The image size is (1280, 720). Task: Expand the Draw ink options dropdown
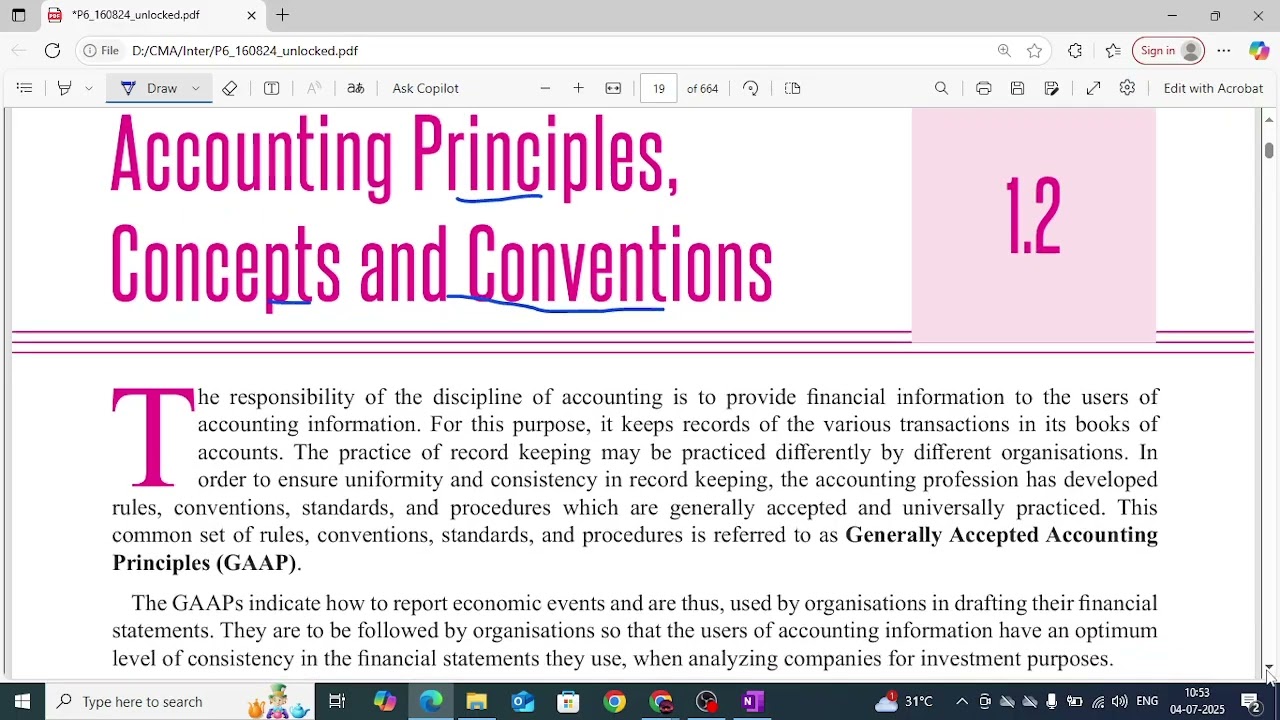tap(196, 88)
